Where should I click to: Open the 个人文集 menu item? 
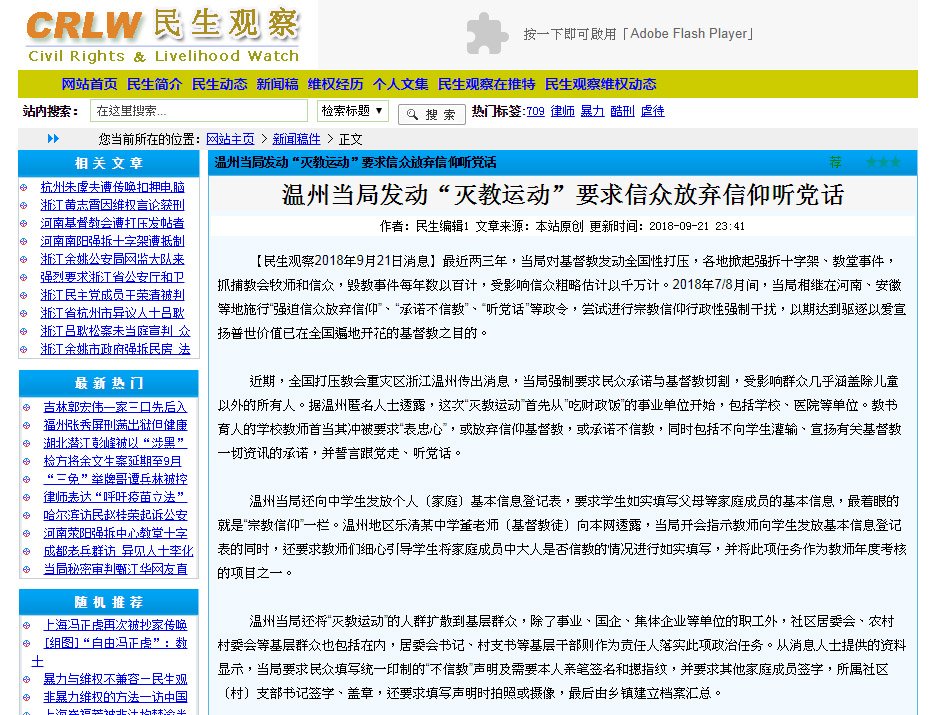pyautogui.click(x=400, y=84)
